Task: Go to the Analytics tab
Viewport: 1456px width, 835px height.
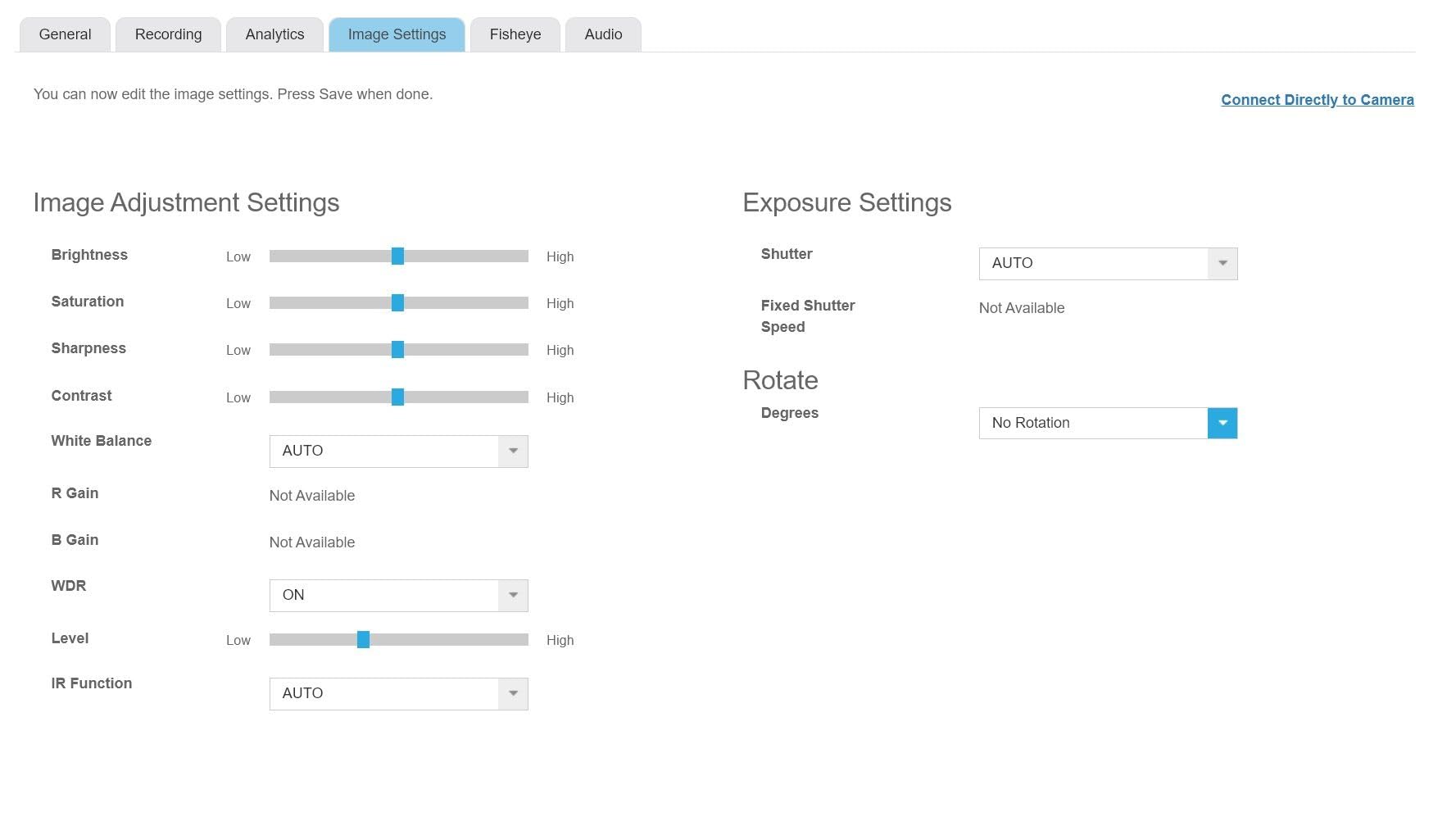Action: point(274,34)
